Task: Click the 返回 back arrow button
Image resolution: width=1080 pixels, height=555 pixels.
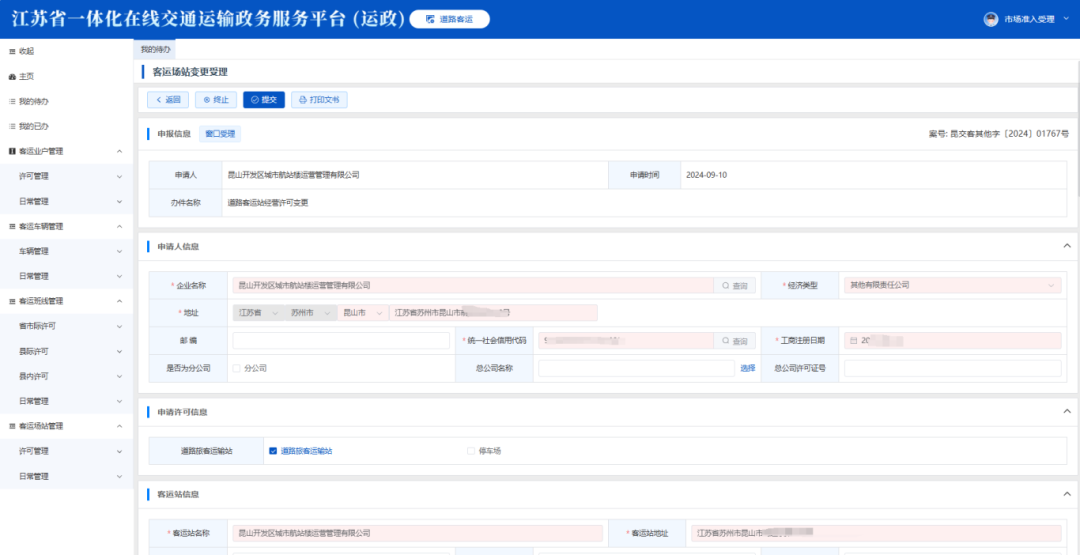Action: tap(167, 100)
